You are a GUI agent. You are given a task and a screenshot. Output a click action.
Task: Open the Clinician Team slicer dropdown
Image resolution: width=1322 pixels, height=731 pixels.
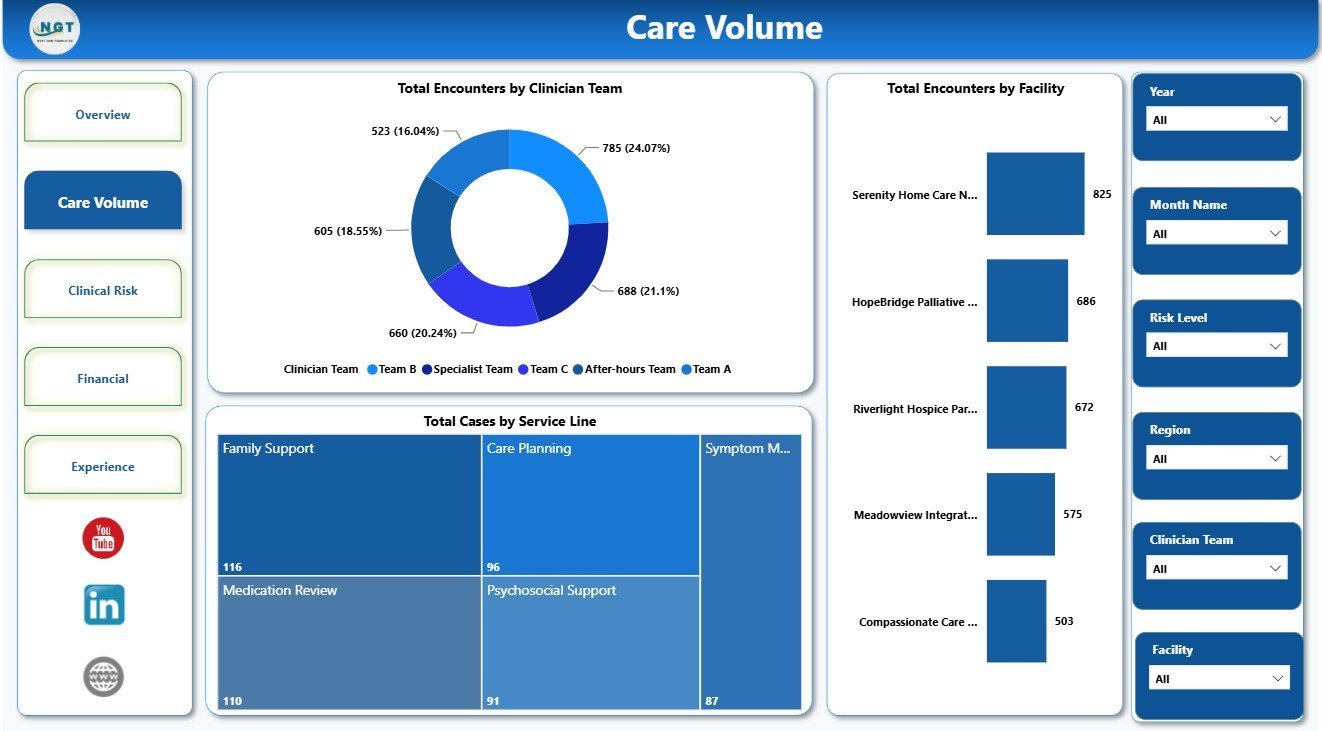[x=1216, y=568]
